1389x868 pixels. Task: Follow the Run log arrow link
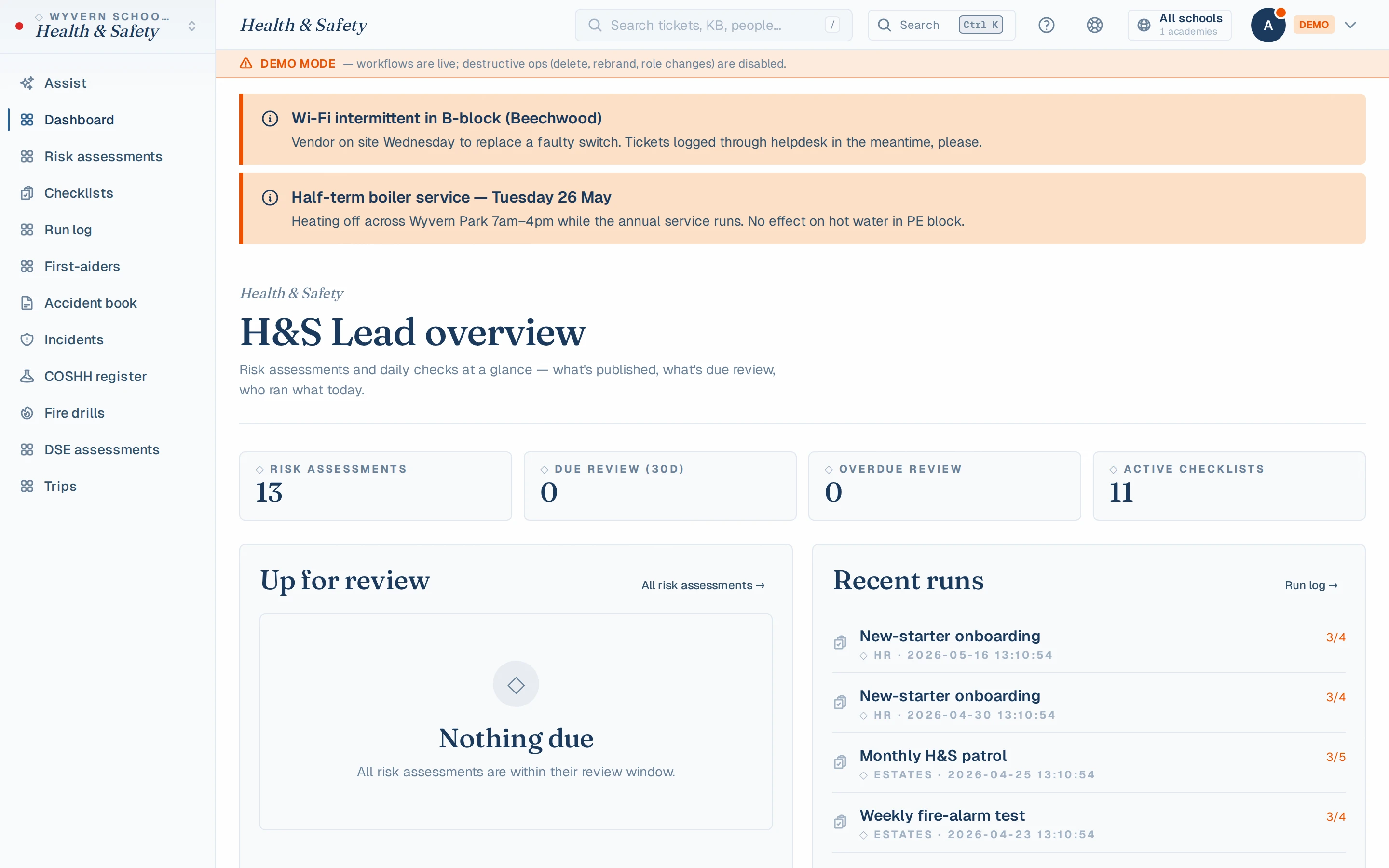tap(1311, 585)
